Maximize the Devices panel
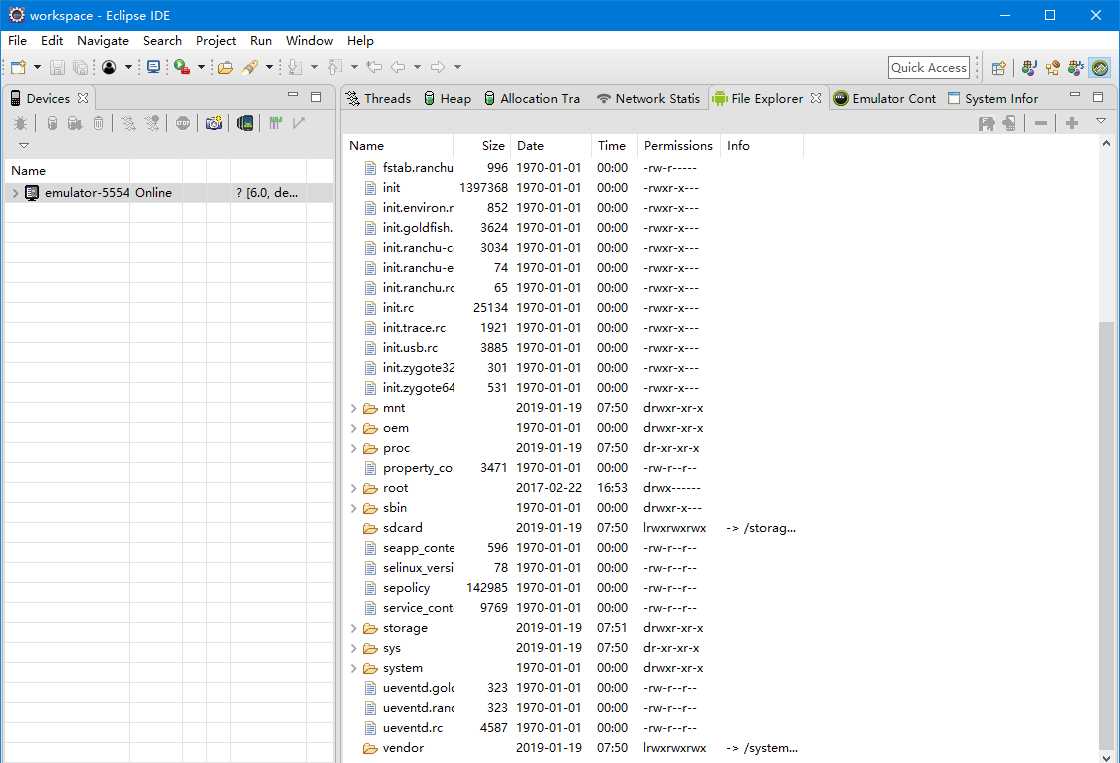The width and height of the screenshot is (1120, 763). click(x=316, y=97)
